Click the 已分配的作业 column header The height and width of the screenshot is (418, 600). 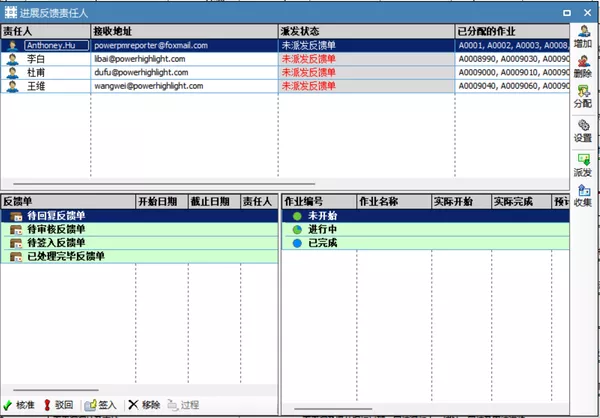pyautogui.click(x=512, y=31)
